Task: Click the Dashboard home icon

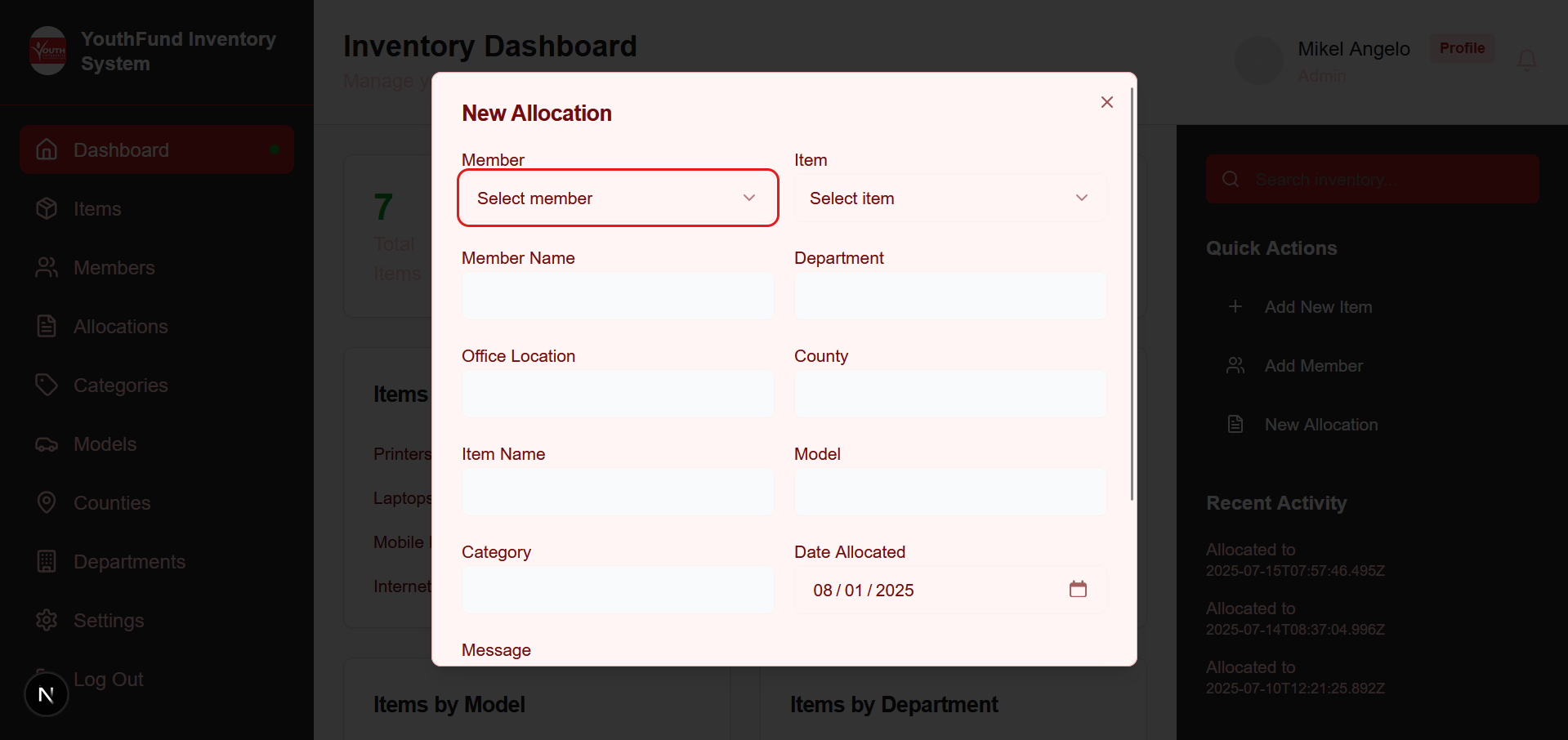Action: 47,149
